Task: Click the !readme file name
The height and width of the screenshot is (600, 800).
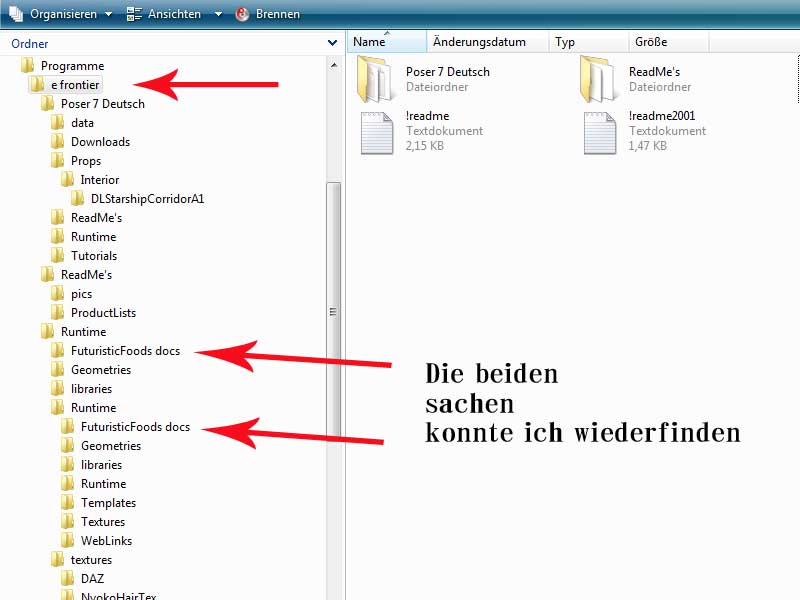Action: coord(428,116)
